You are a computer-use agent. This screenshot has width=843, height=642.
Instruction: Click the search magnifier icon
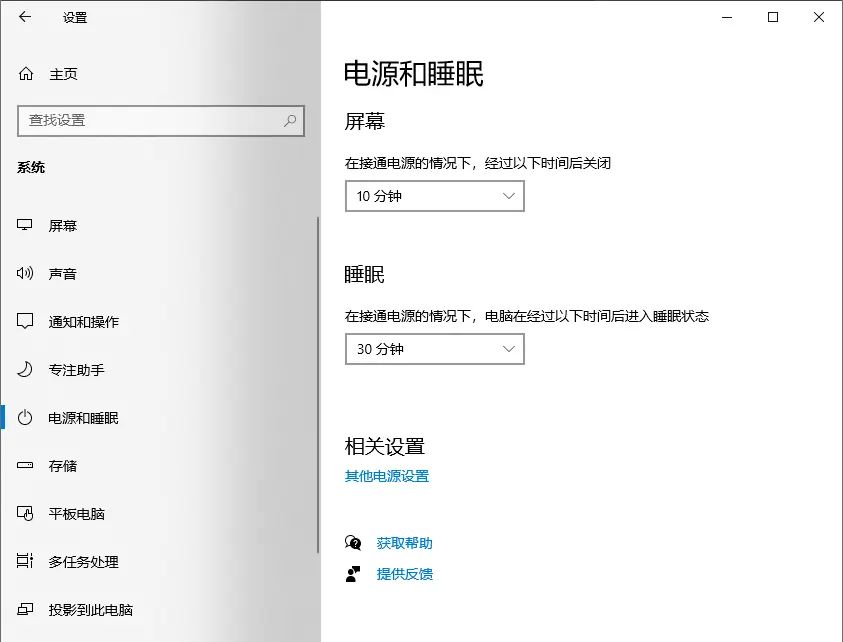coord(290,120)
